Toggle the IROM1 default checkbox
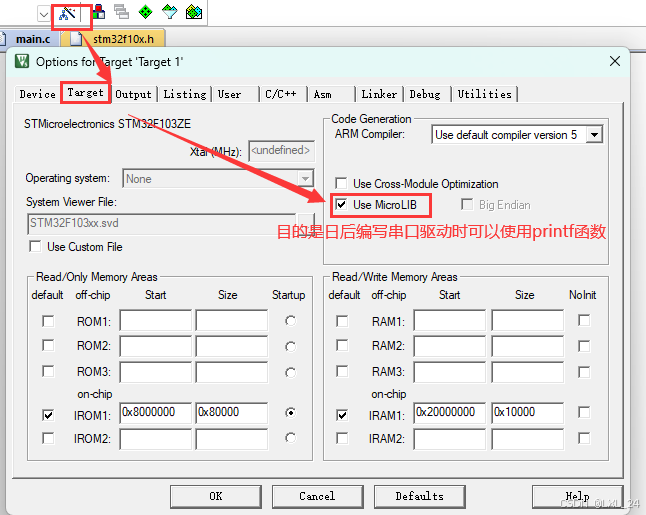Image resolution: width=646 pixels, height=515 pixels. 48,415
